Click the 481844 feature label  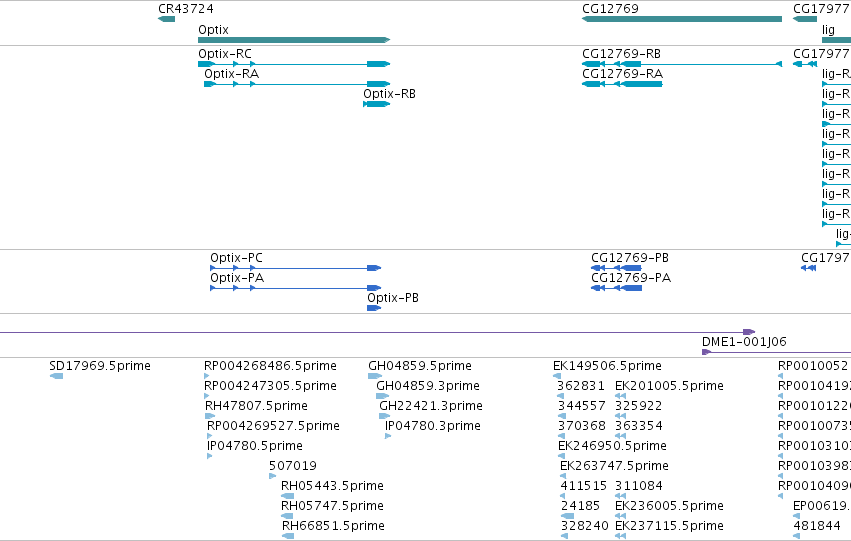click(817, 526)
